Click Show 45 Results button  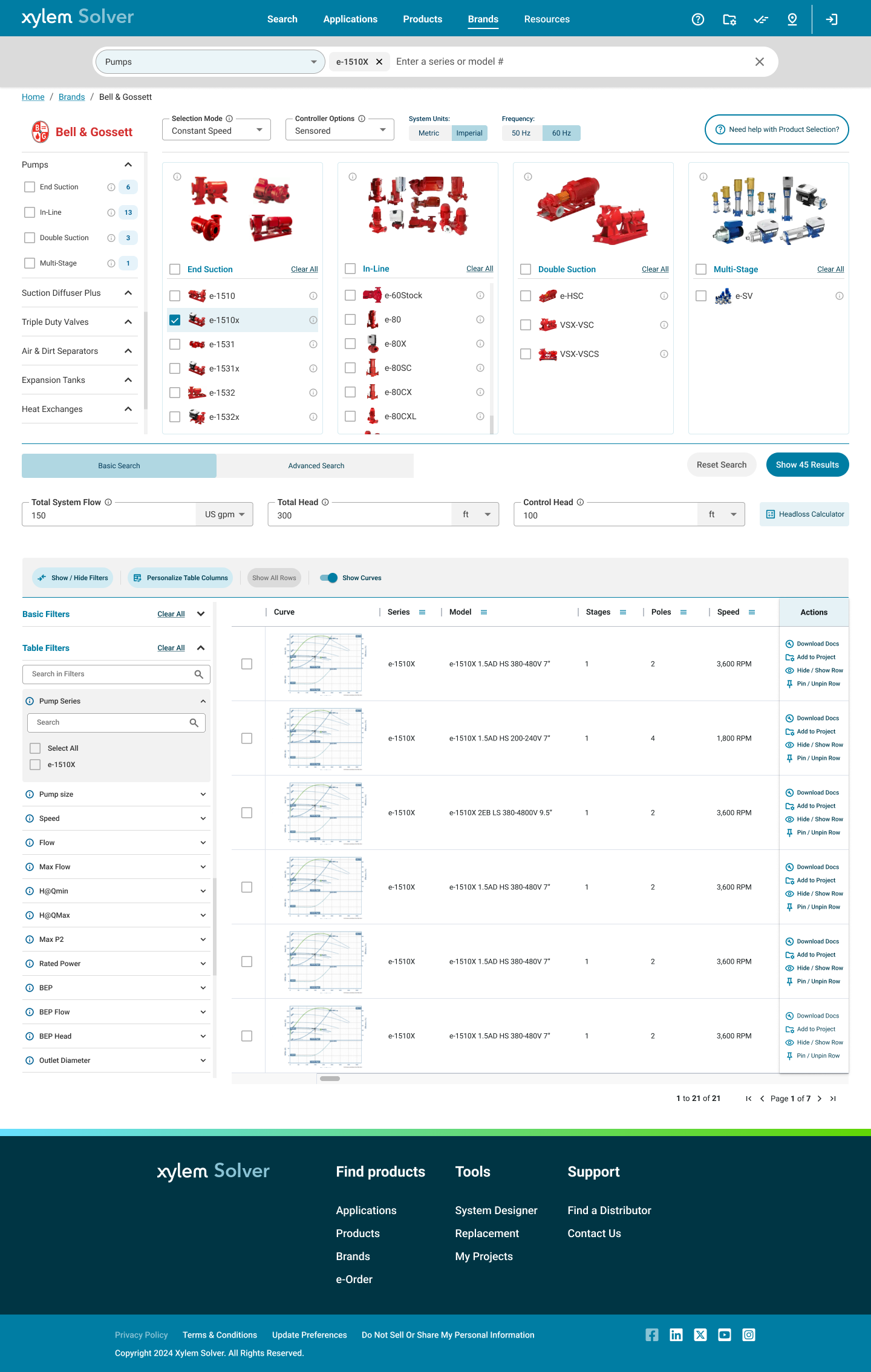[807, 465]
